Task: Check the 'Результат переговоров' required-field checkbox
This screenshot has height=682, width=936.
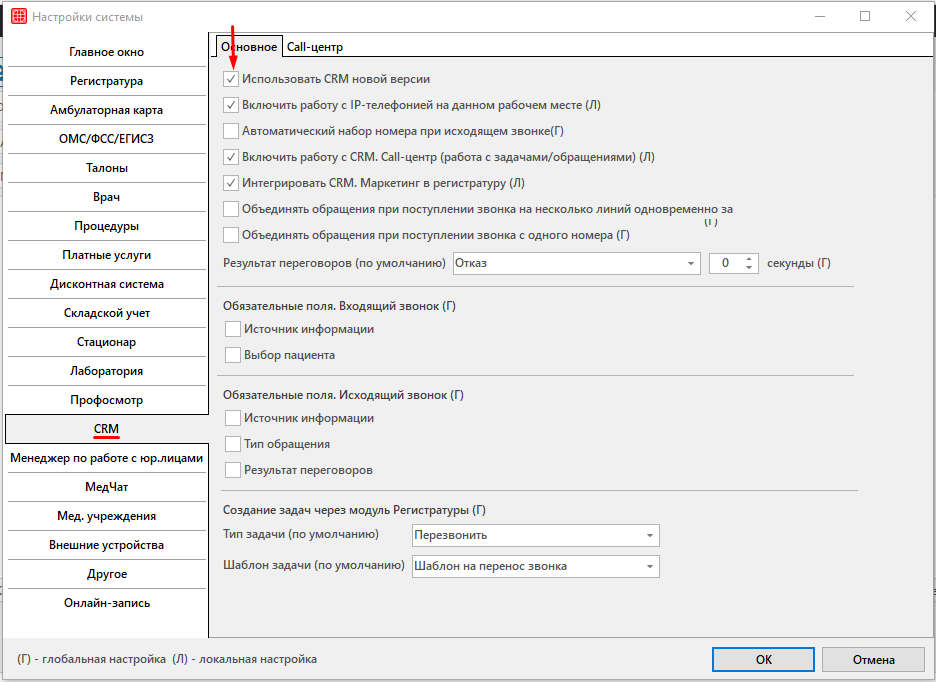Action: [233, 470]
